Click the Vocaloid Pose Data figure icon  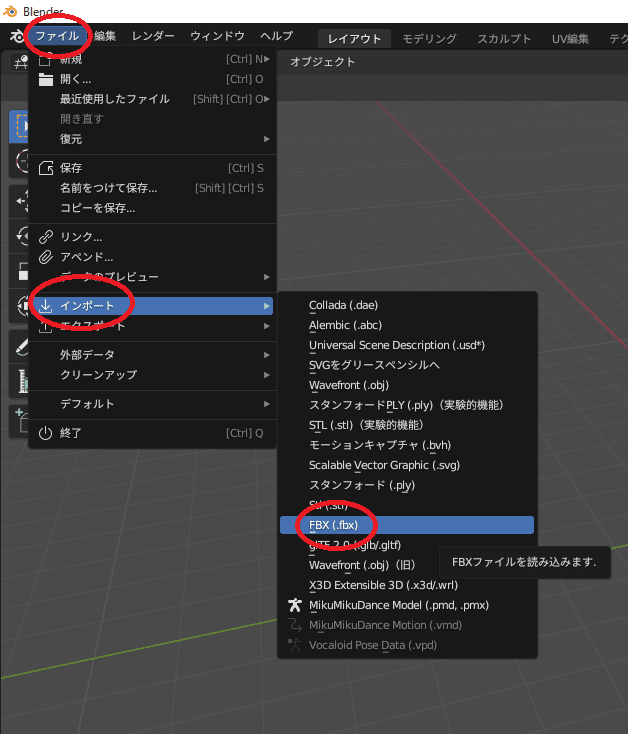[x=295, y=646]
